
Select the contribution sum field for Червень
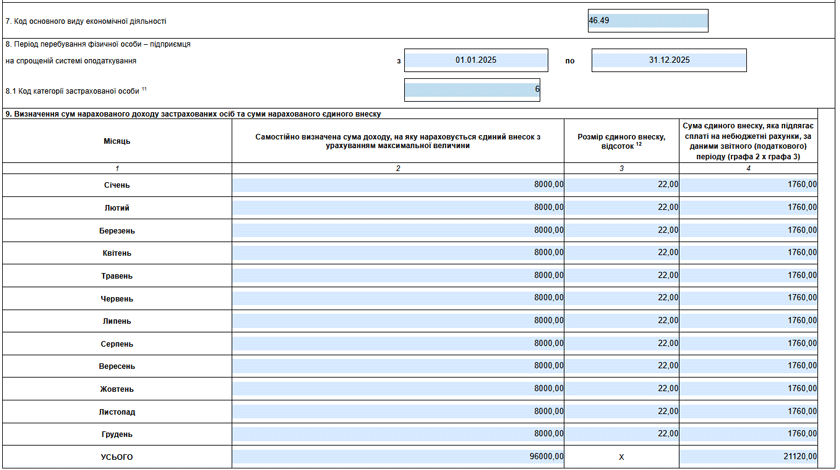pos(749,298)
